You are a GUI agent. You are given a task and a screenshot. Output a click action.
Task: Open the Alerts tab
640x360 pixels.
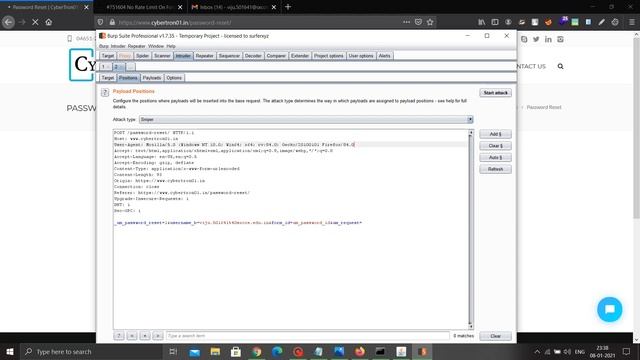[384, 56]
